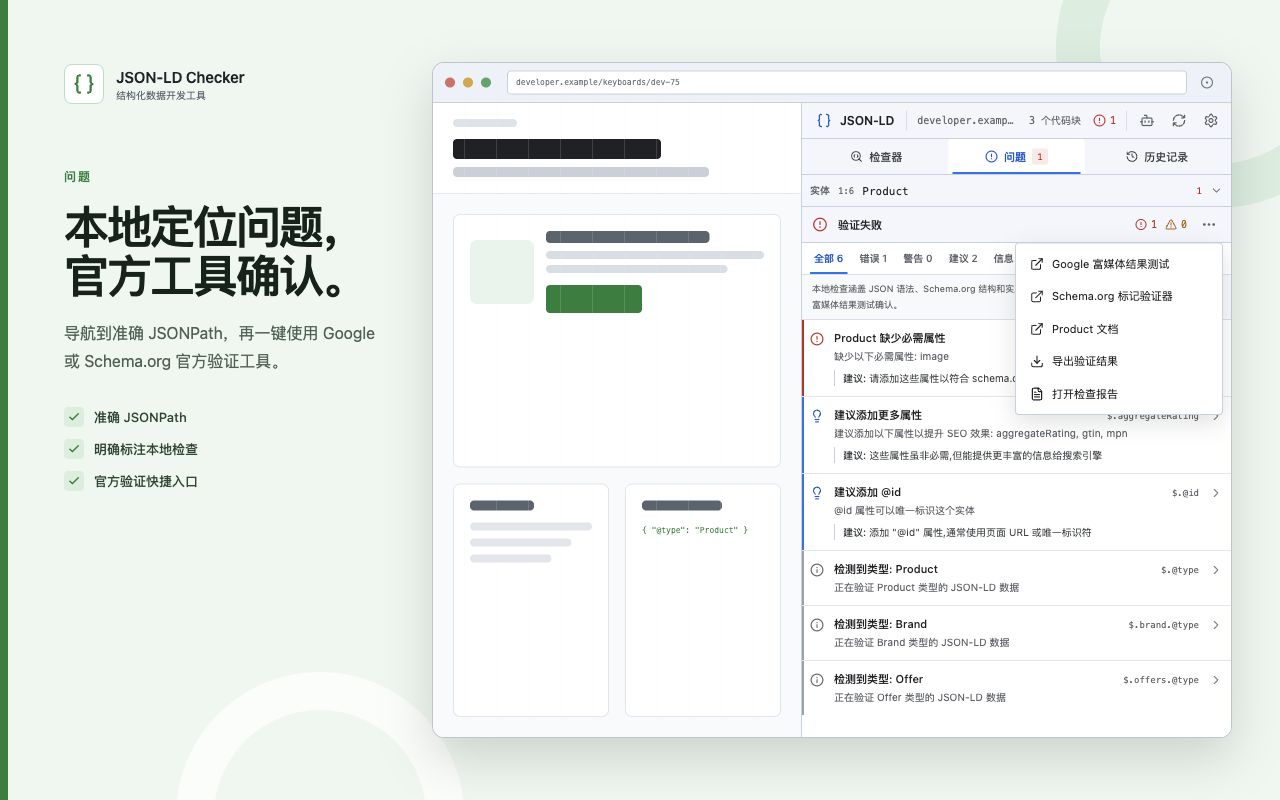Select 导出验证结果 menu item

click(x=1118, y=362)
